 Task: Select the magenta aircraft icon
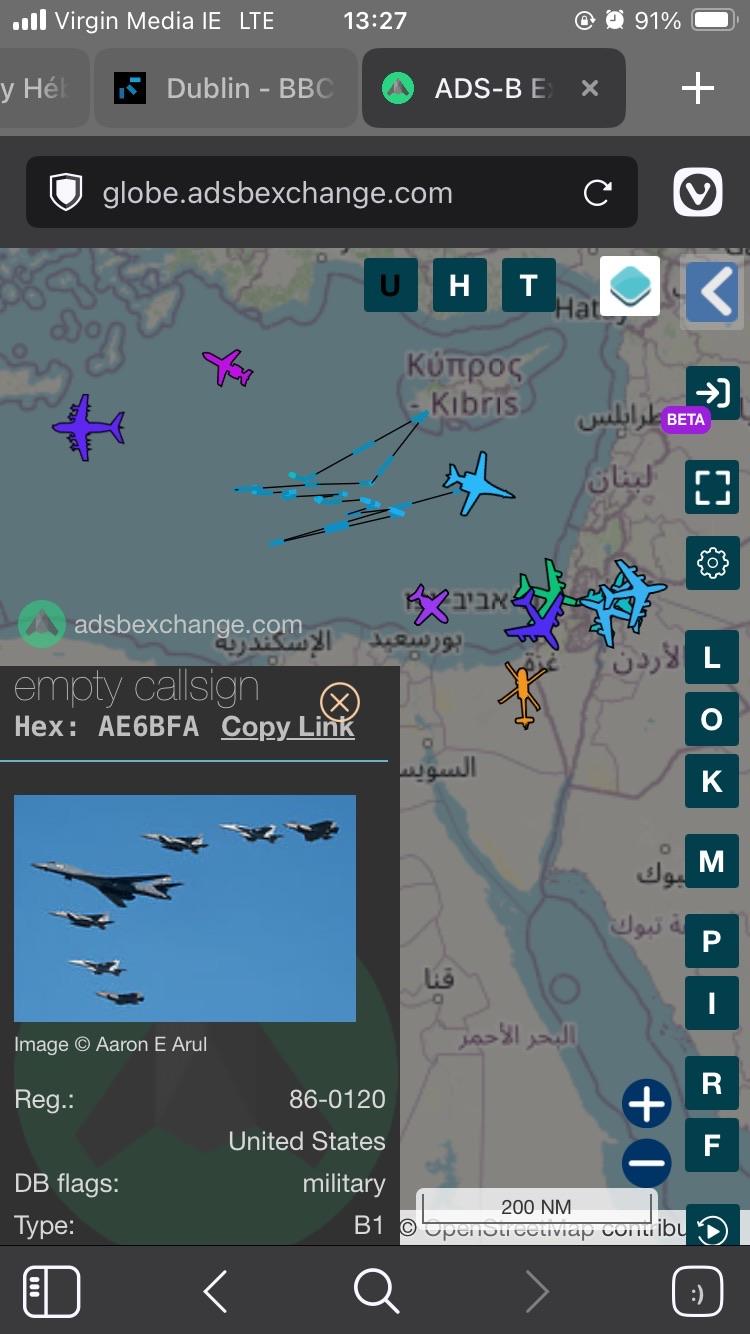(x=228, y=367)
